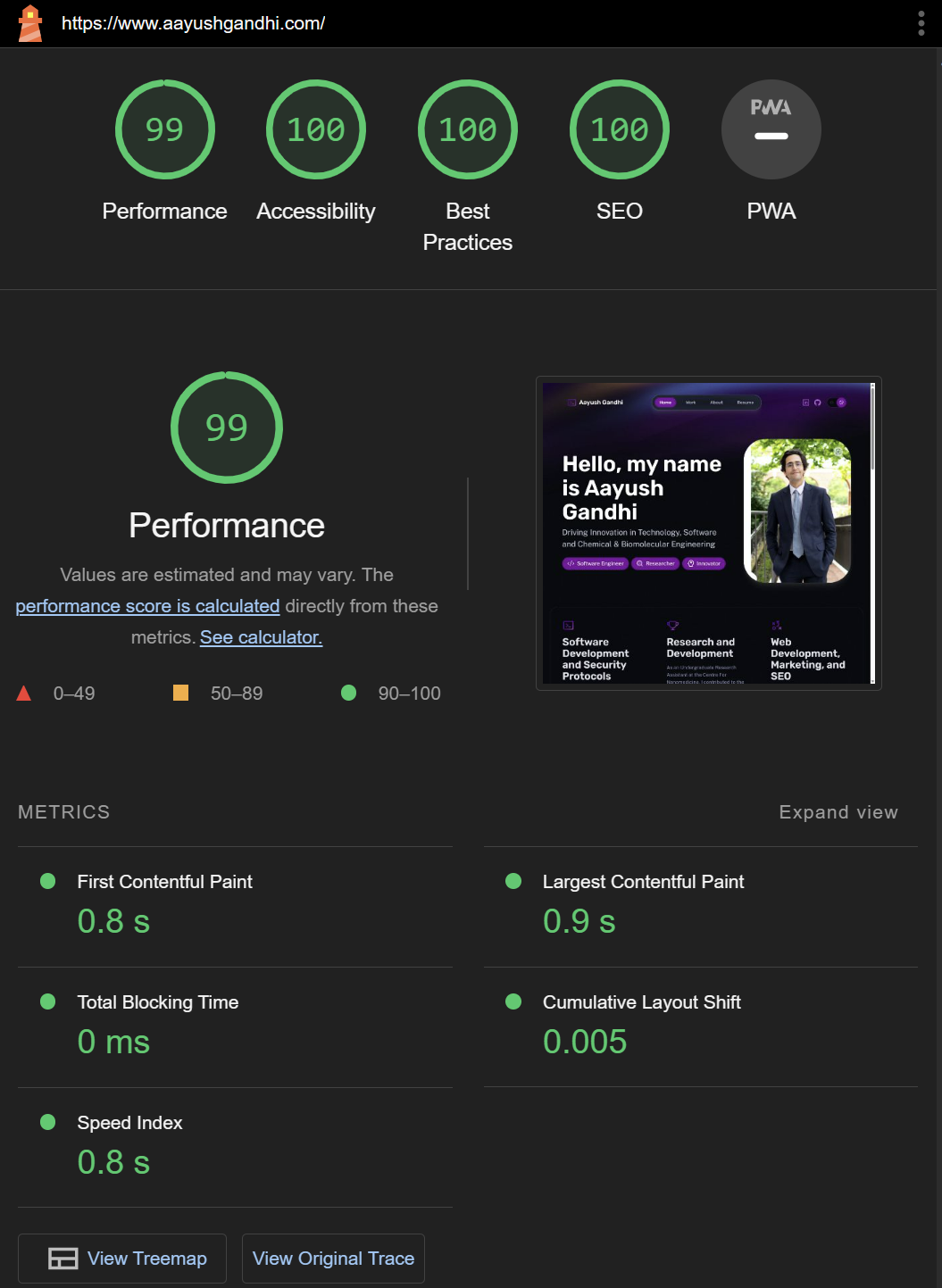
Task: Click the SEO score gauge showing 100
Action: coord(619,129)
